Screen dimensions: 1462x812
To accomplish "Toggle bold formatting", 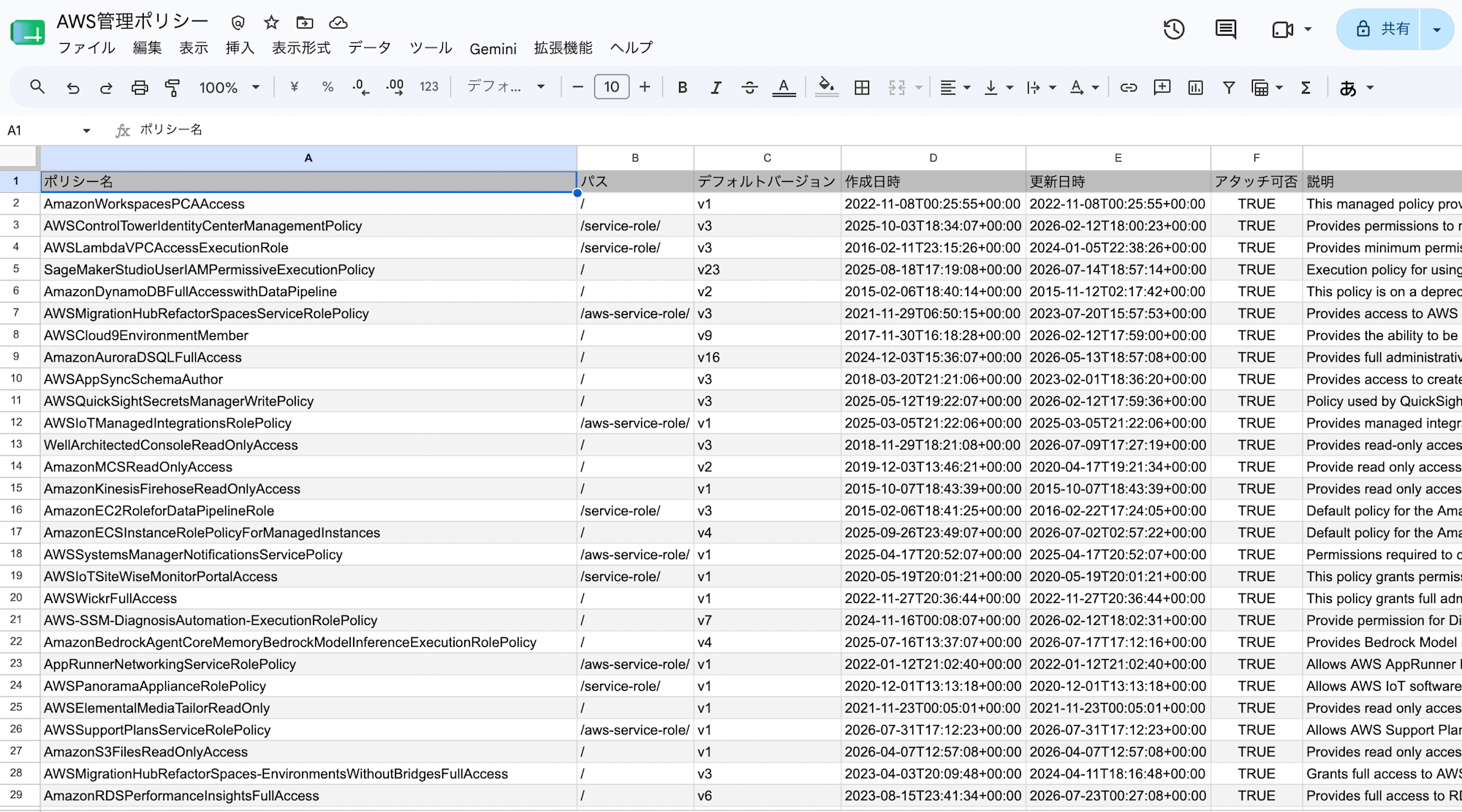I will click(x=682, y=88).
